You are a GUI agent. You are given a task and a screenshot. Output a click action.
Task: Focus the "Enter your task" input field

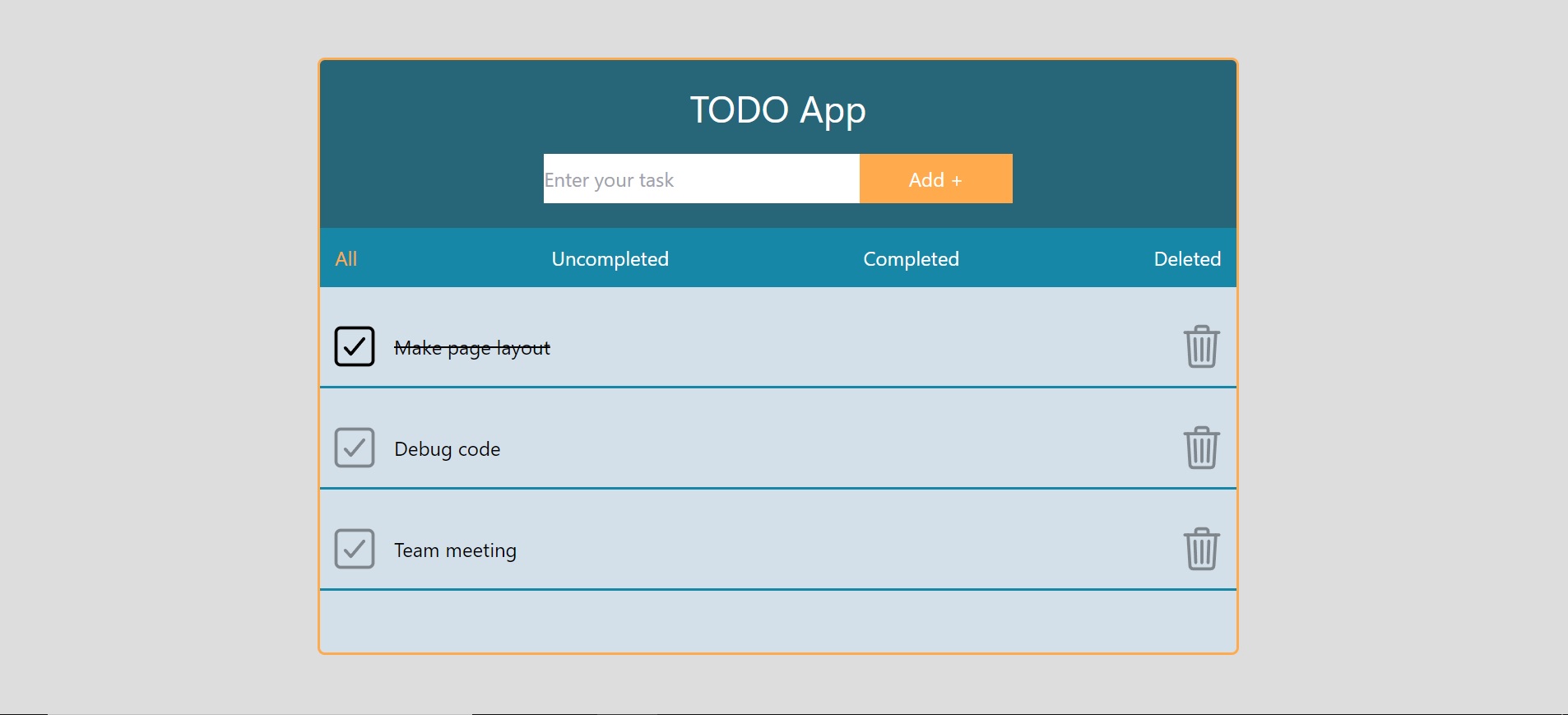(x=701, y=179)
